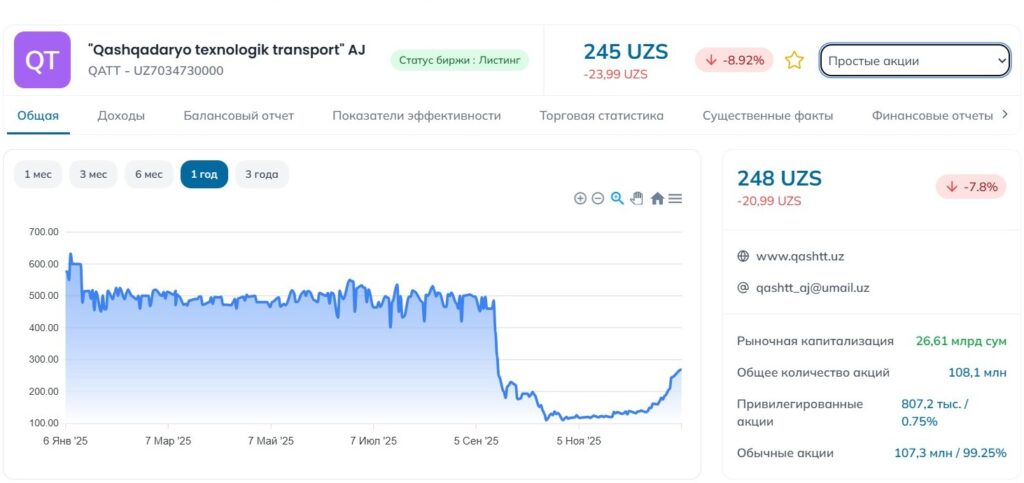Visit the www.qashtt.uz website link
This screenshot has height=483, width=1024.
[x=800, y=256]
